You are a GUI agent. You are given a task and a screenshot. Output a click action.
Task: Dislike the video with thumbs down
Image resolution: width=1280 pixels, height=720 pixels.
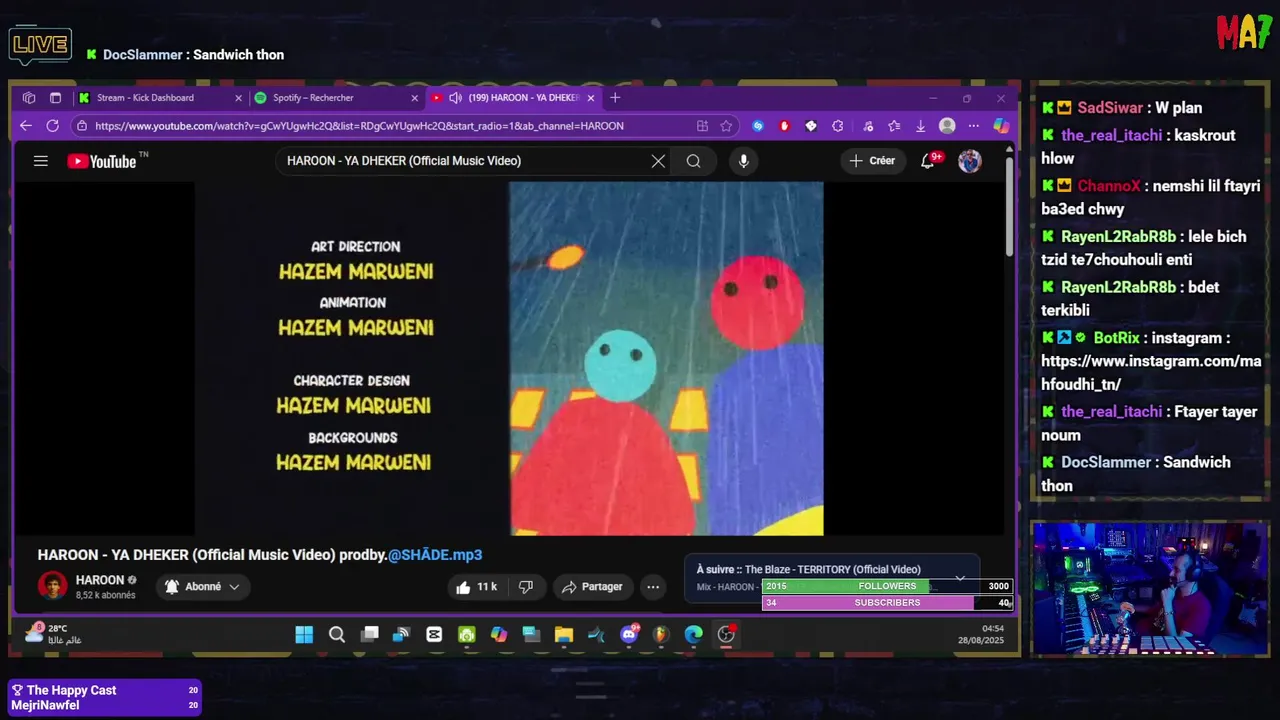pyautogui.click(x=526, y=587)
